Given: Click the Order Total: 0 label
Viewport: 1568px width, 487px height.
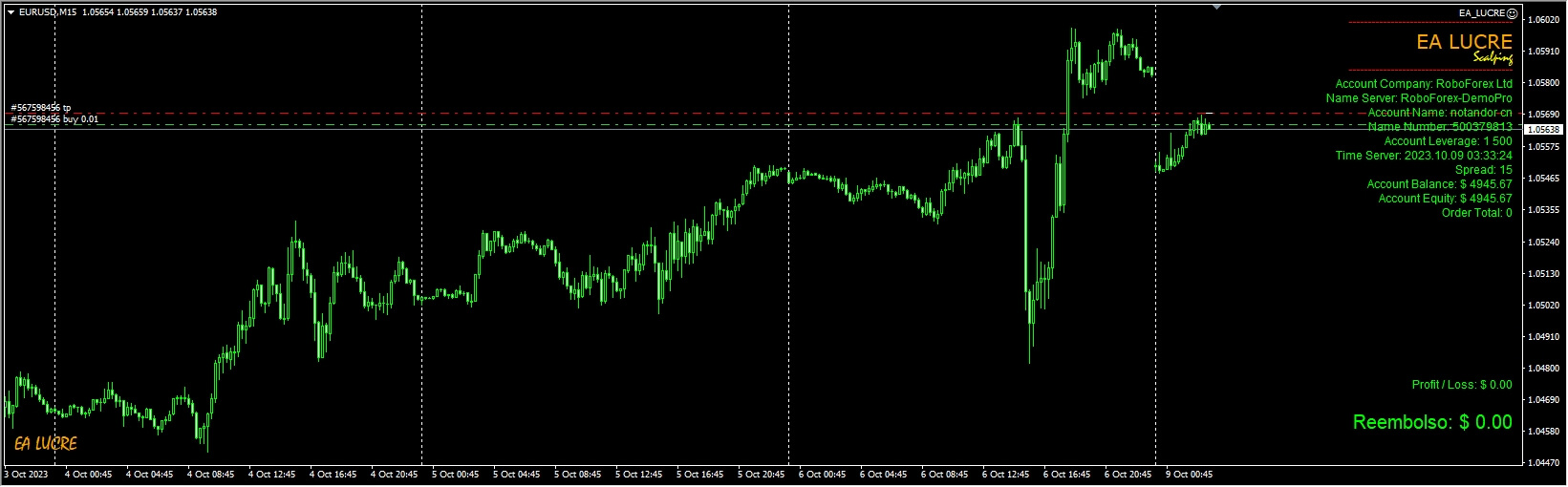Looking at the screenshot, I should coord(1476,213).
